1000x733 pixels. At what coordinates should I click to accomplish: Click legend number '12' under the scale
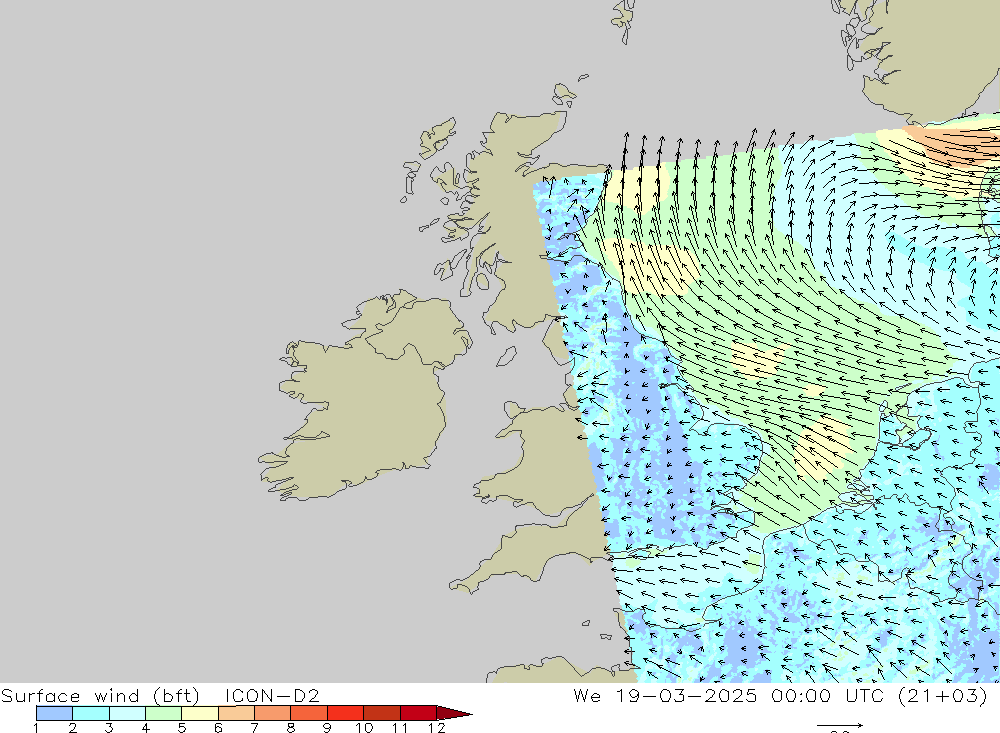436,728
